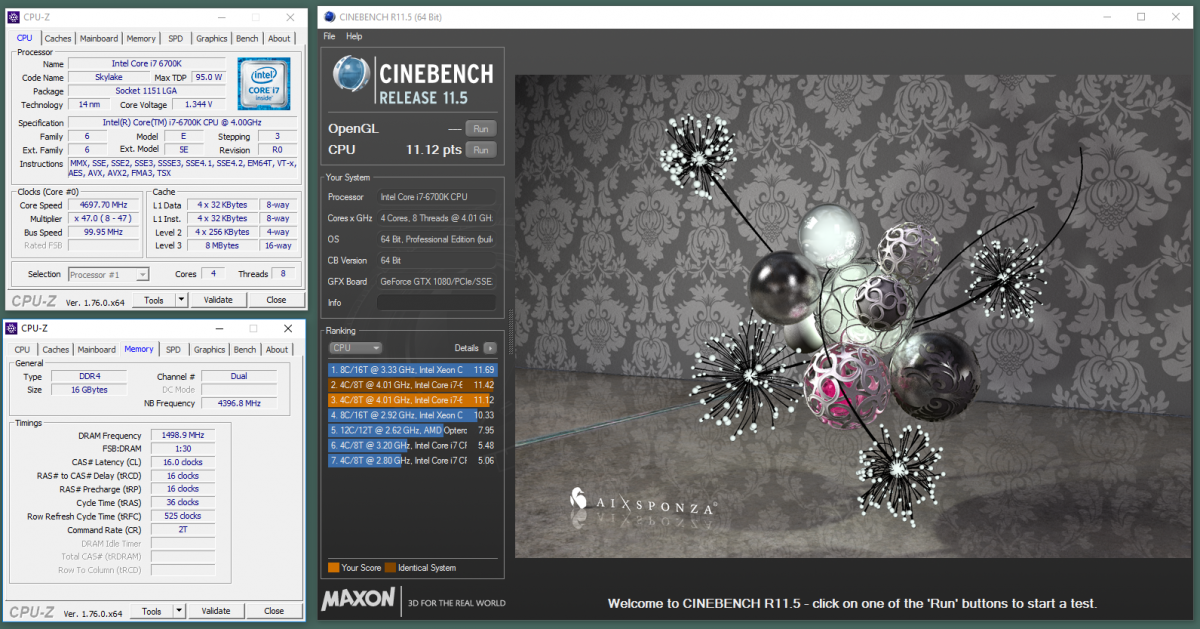This screenshot has height=629, width=1200.
Task: Click the title bar icon of the CPU-Z memory timings window
Action: 12,328
